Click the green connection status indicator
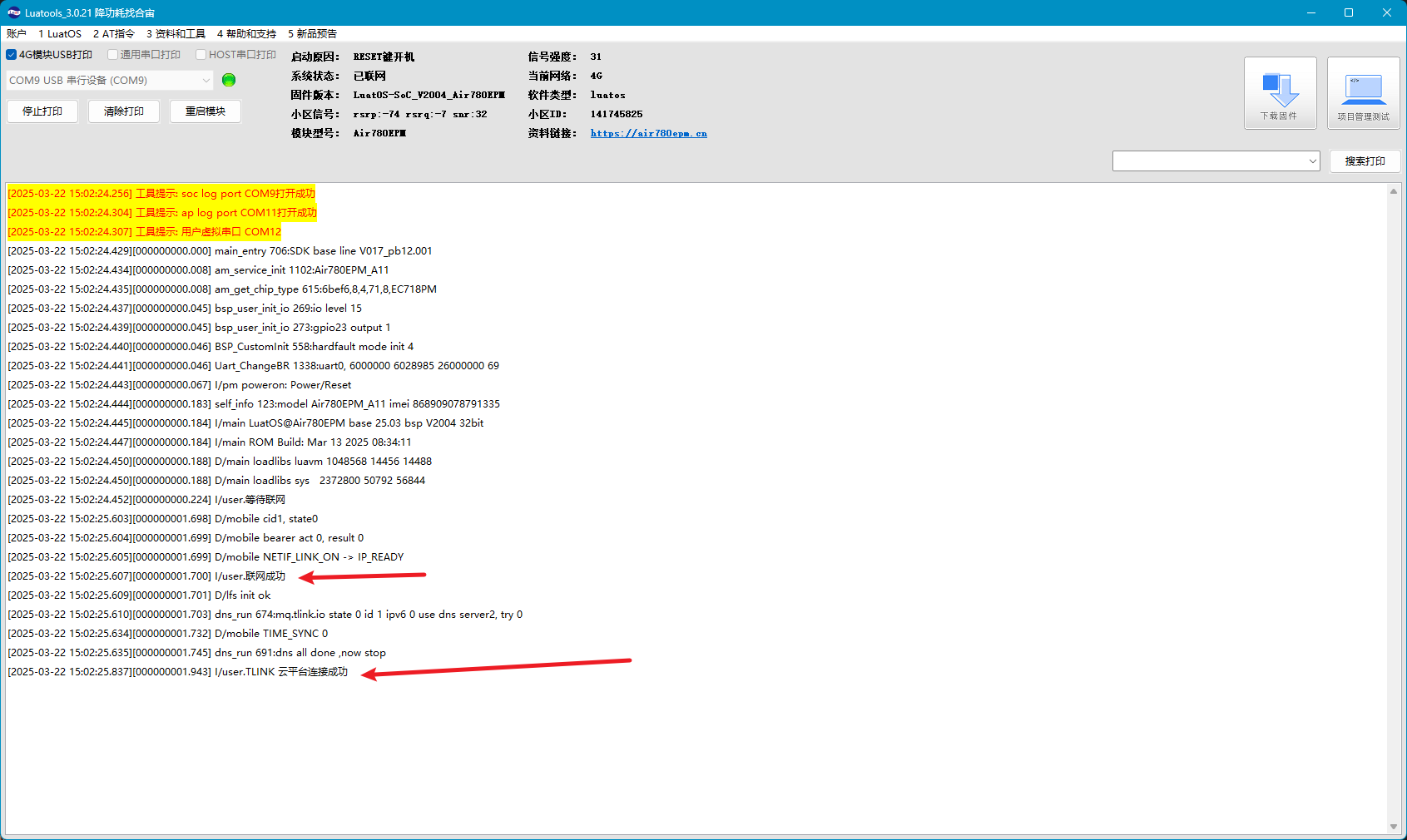Viewport: 1407px width, 840px height. coord(229,80)
